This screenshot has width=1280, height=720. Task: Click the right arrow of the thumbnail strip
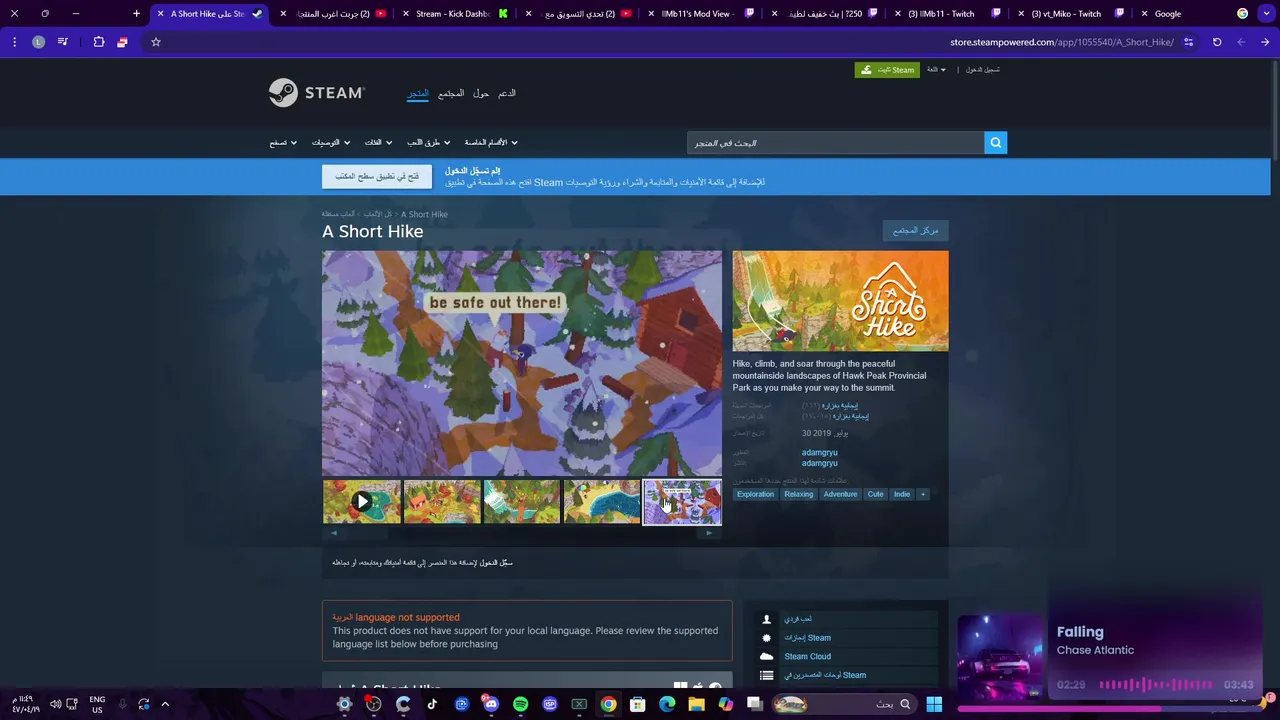coord(709,533)
